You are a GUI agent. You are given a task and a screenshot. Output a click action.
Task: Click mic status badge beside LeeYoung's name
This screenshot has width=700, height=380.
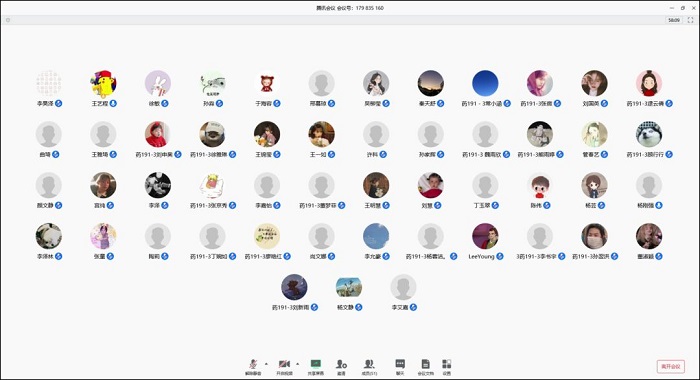(x=500, y=256)
